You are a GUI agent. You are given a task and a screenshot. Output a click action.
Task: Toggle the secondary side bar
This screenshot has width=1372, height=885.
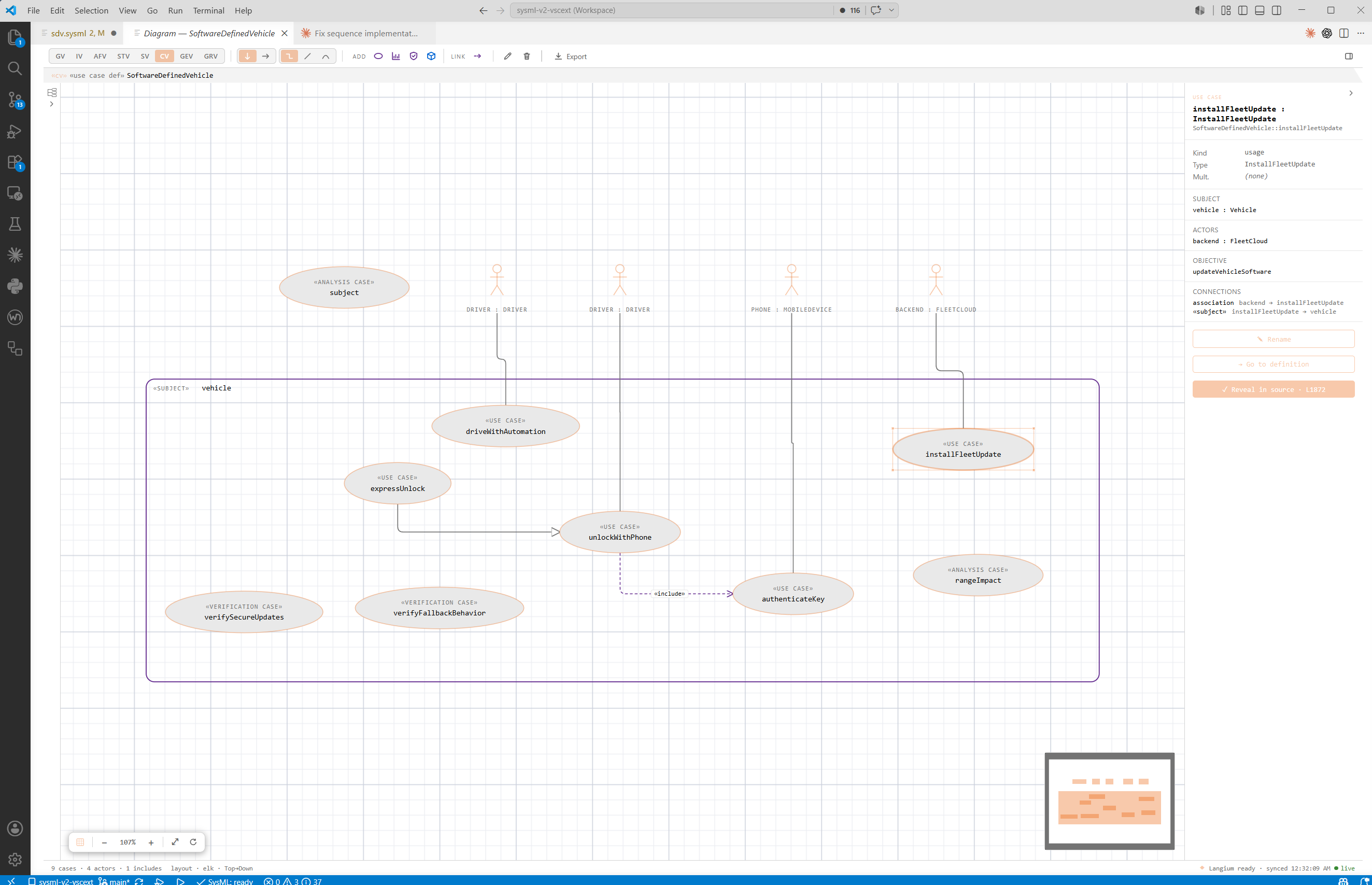pyautogui.click(x=1277, y=10)
